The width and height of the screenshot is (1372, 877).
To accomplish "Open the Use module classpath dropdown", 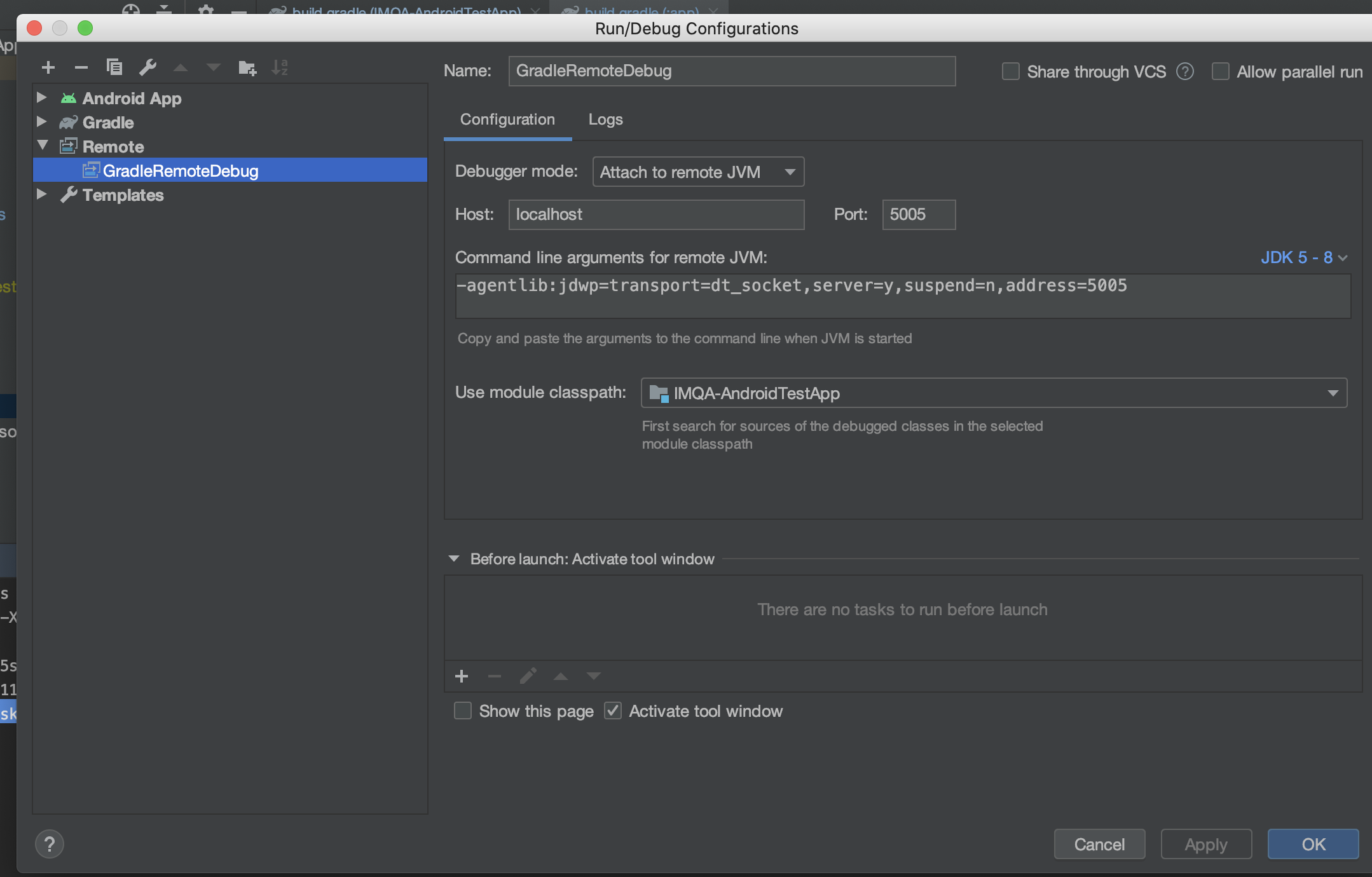I will 993,393.
